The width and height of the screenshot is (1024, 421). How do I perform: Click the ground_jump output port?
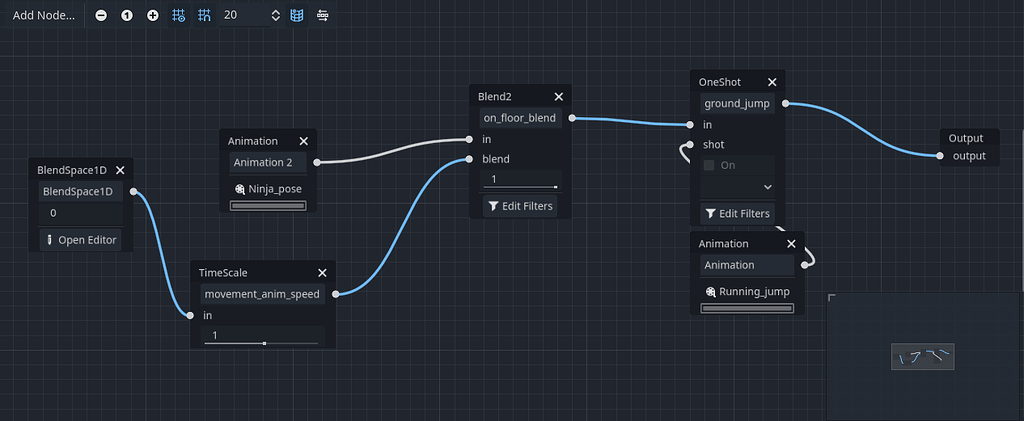pos(786,104)
